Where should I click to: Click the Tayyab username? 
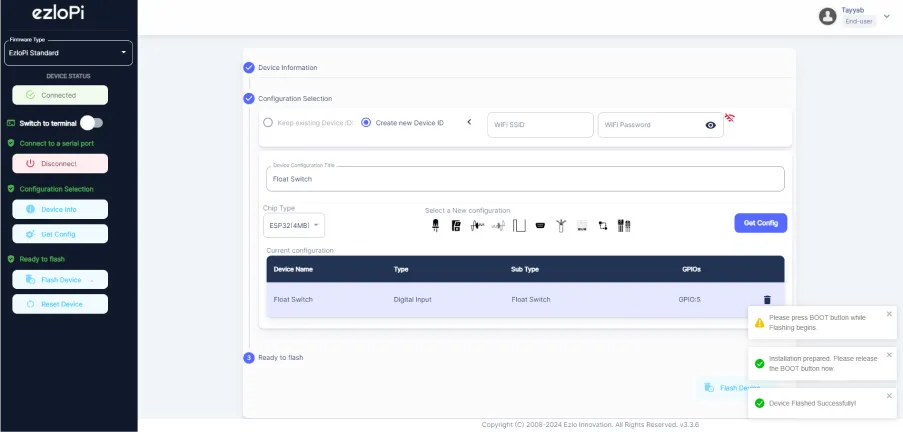(852, 10)
